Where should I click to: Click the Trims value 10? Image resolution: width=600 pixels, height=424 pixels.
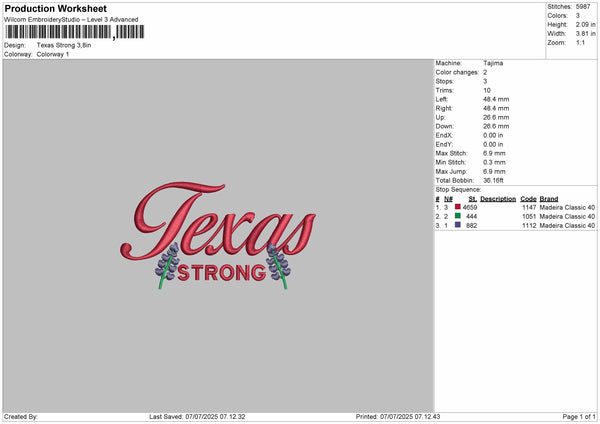click(486, 90)
